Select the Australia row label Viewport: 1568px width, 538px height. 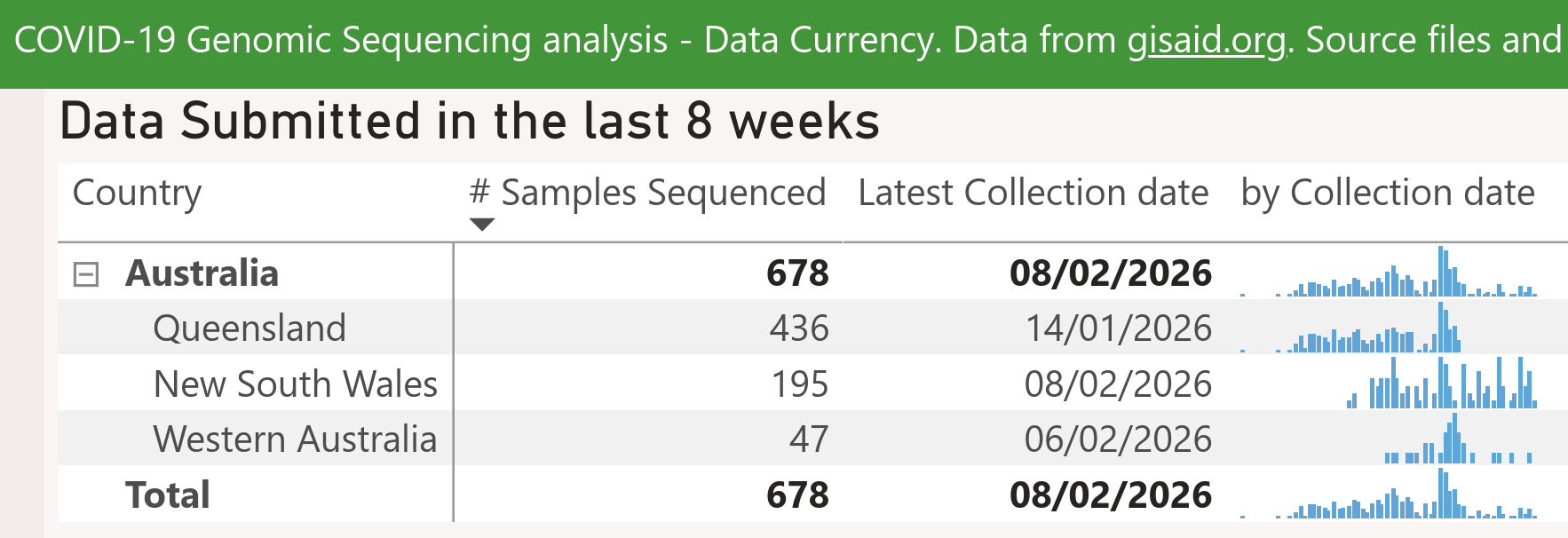[x=202, y=273]
